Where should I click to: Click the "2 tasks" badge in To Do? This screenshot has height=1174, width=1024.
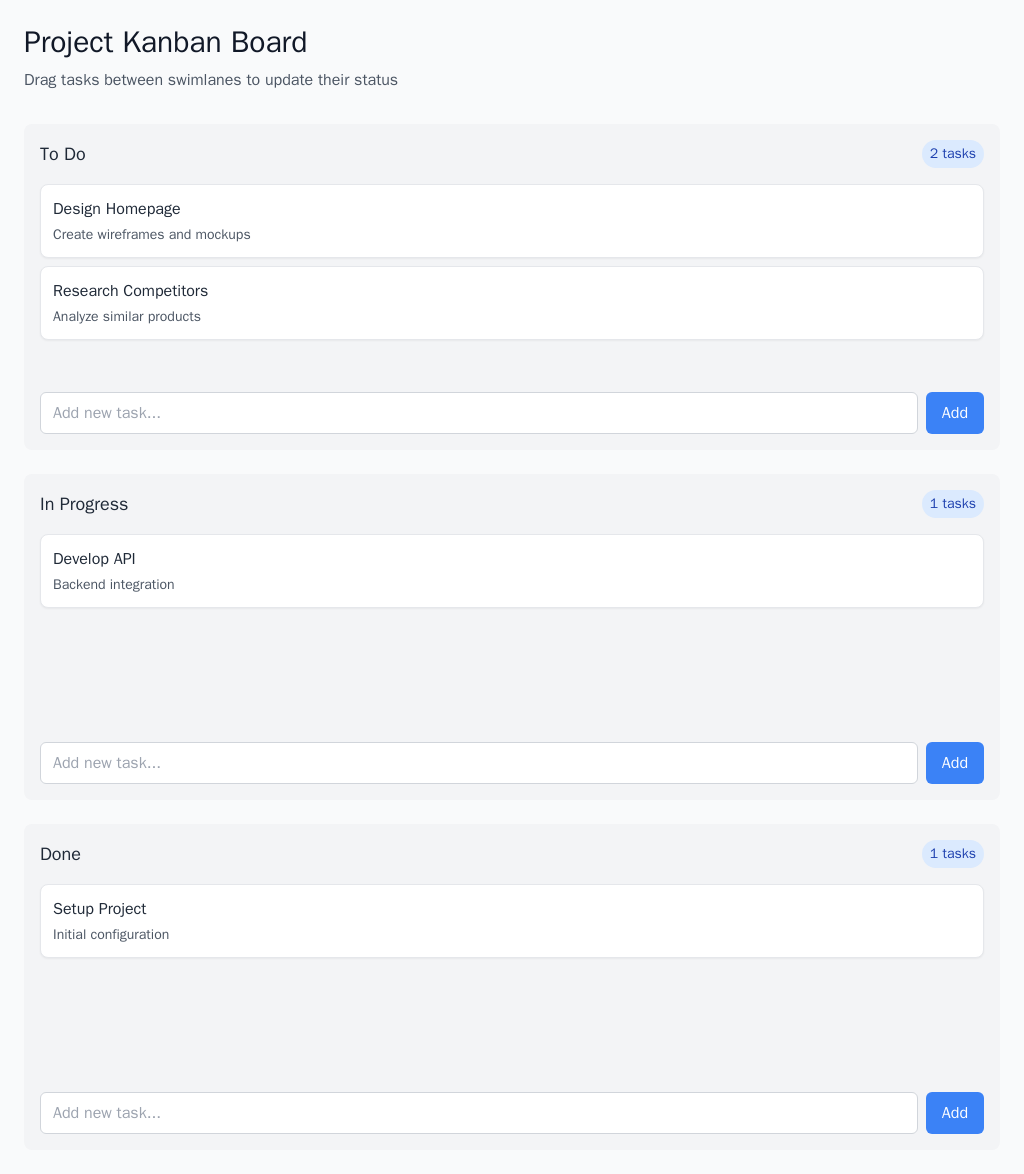click(x=952, y=154)
